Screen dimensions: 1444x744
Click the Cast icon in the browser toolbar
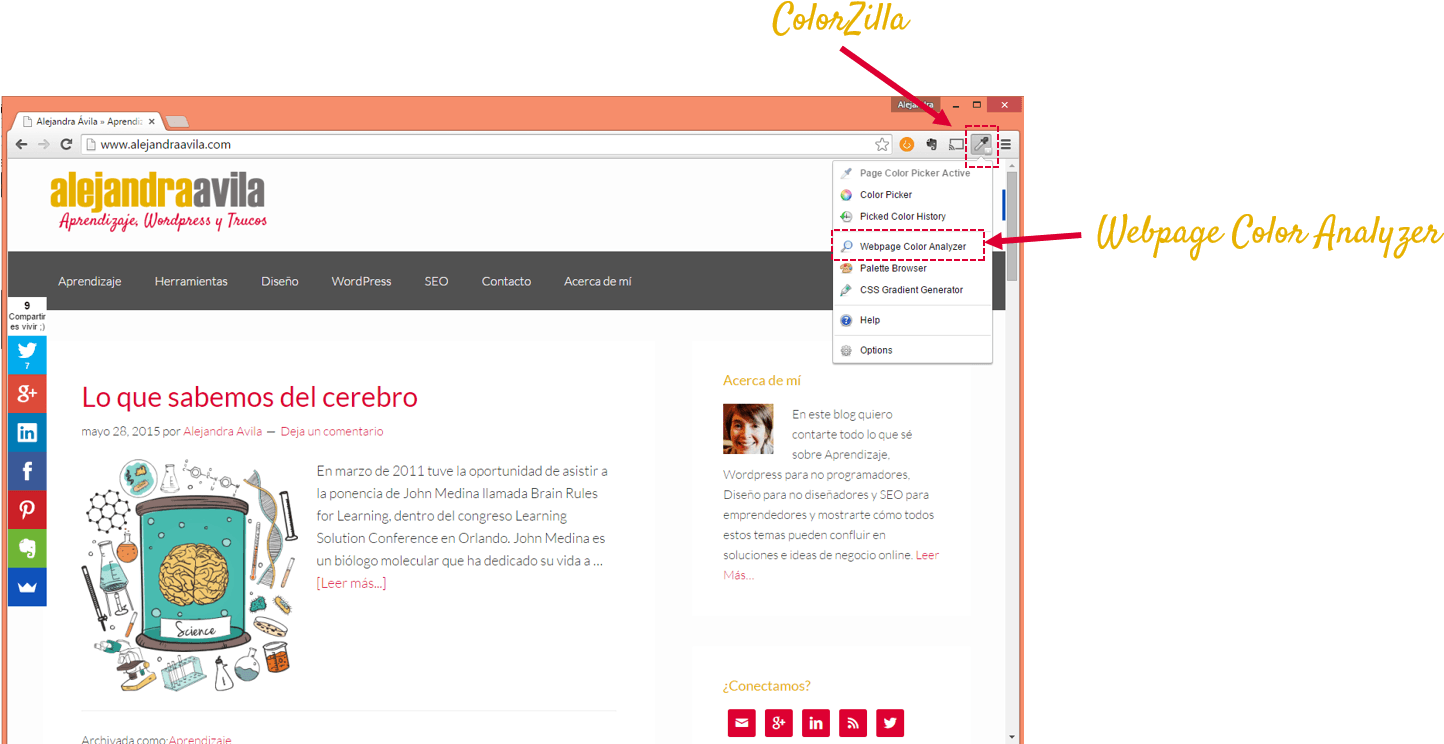pyautogui.click(x=957, y=144)
